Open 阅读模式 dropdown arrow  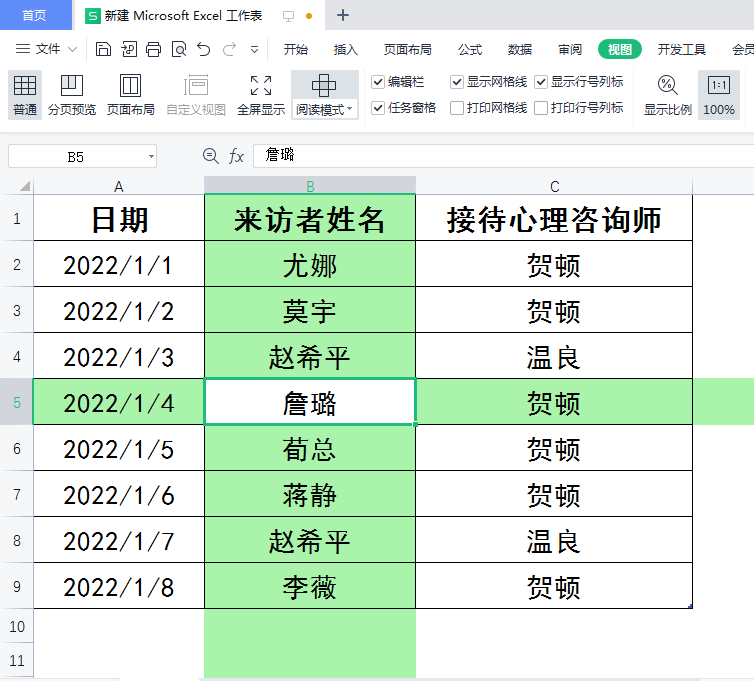pyautogui.click(x=350, y=109)
